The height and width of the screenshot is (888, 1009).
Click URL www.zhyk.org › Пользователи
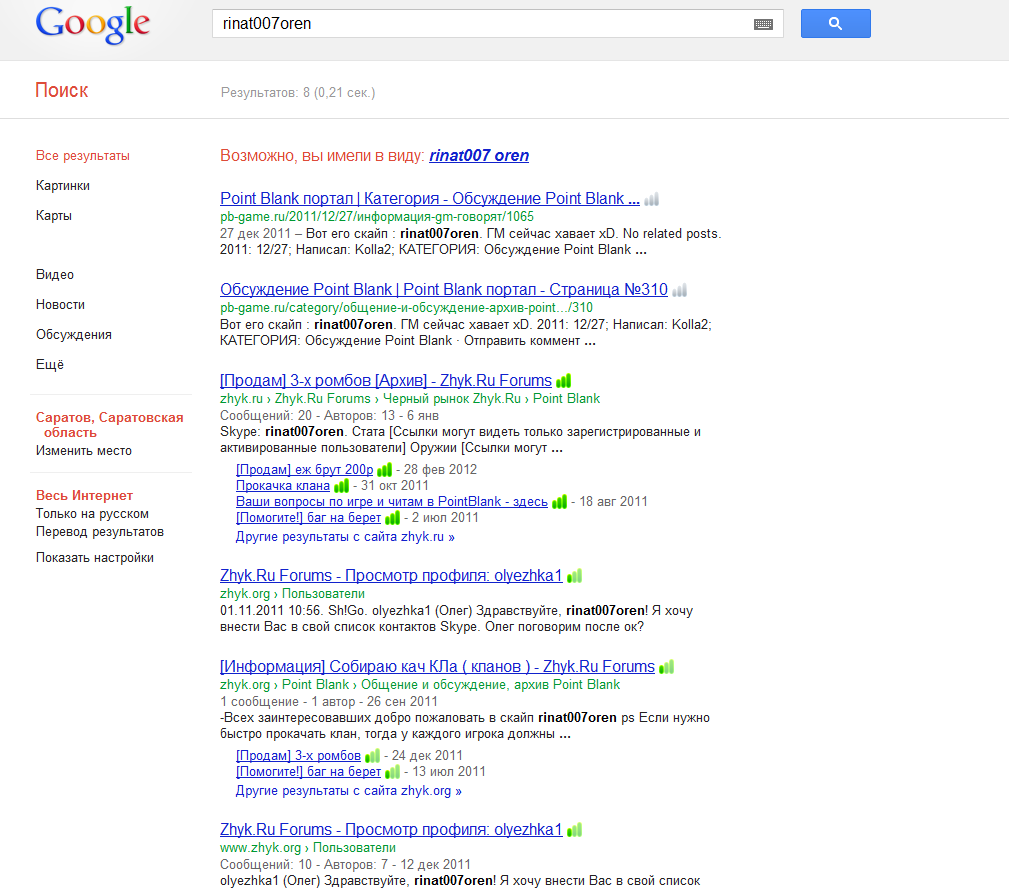point(308,848)
